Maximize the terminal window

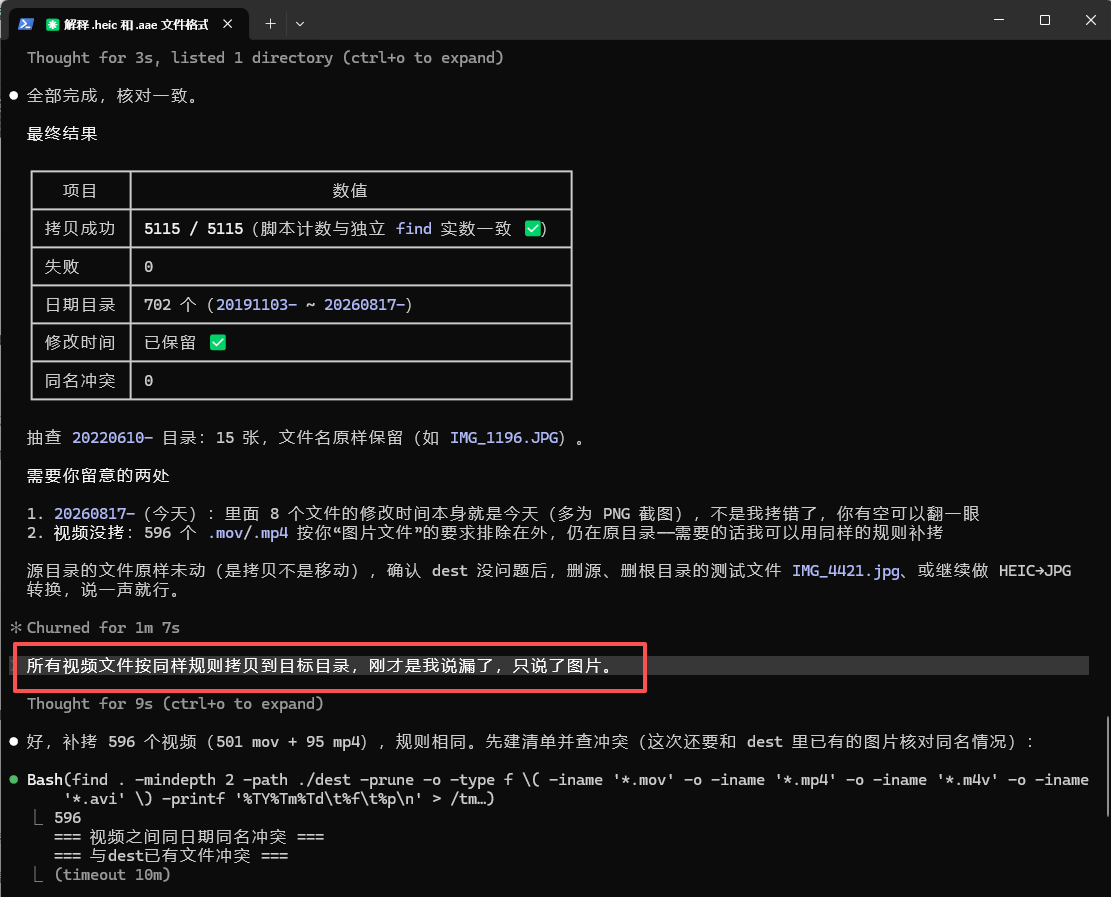tap(1044, 21)
